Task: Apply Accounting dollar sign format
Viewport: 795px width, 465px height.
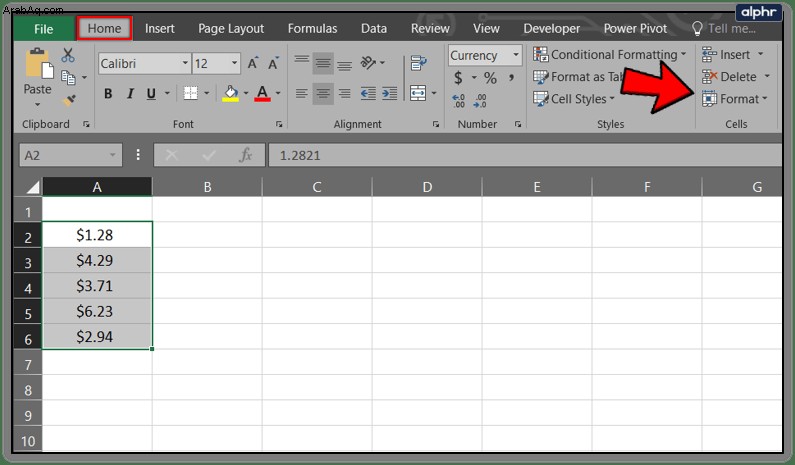Action: pos(458,78)
